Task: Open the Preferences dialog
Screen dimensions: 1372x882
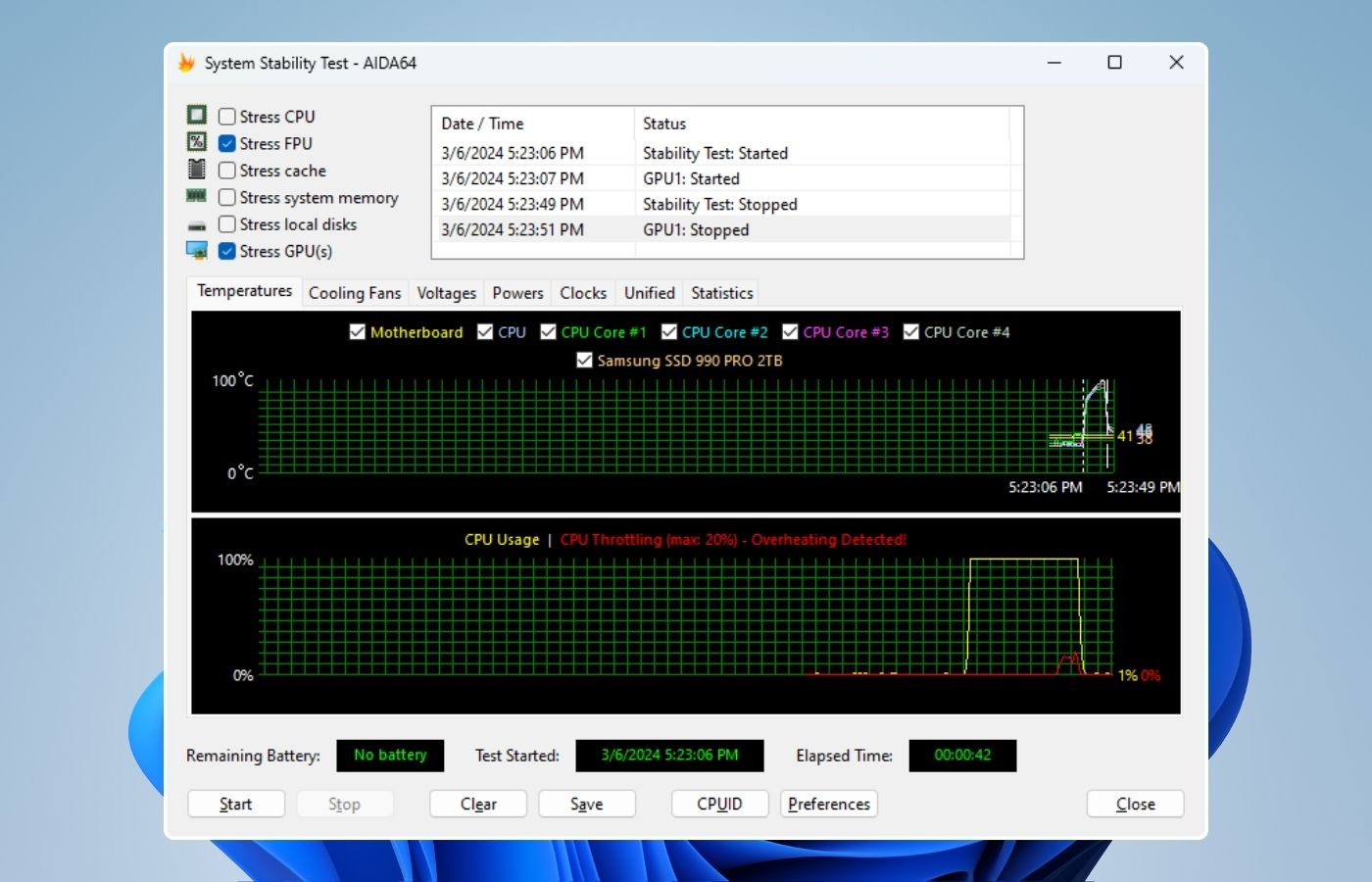Action: point(829,804)
